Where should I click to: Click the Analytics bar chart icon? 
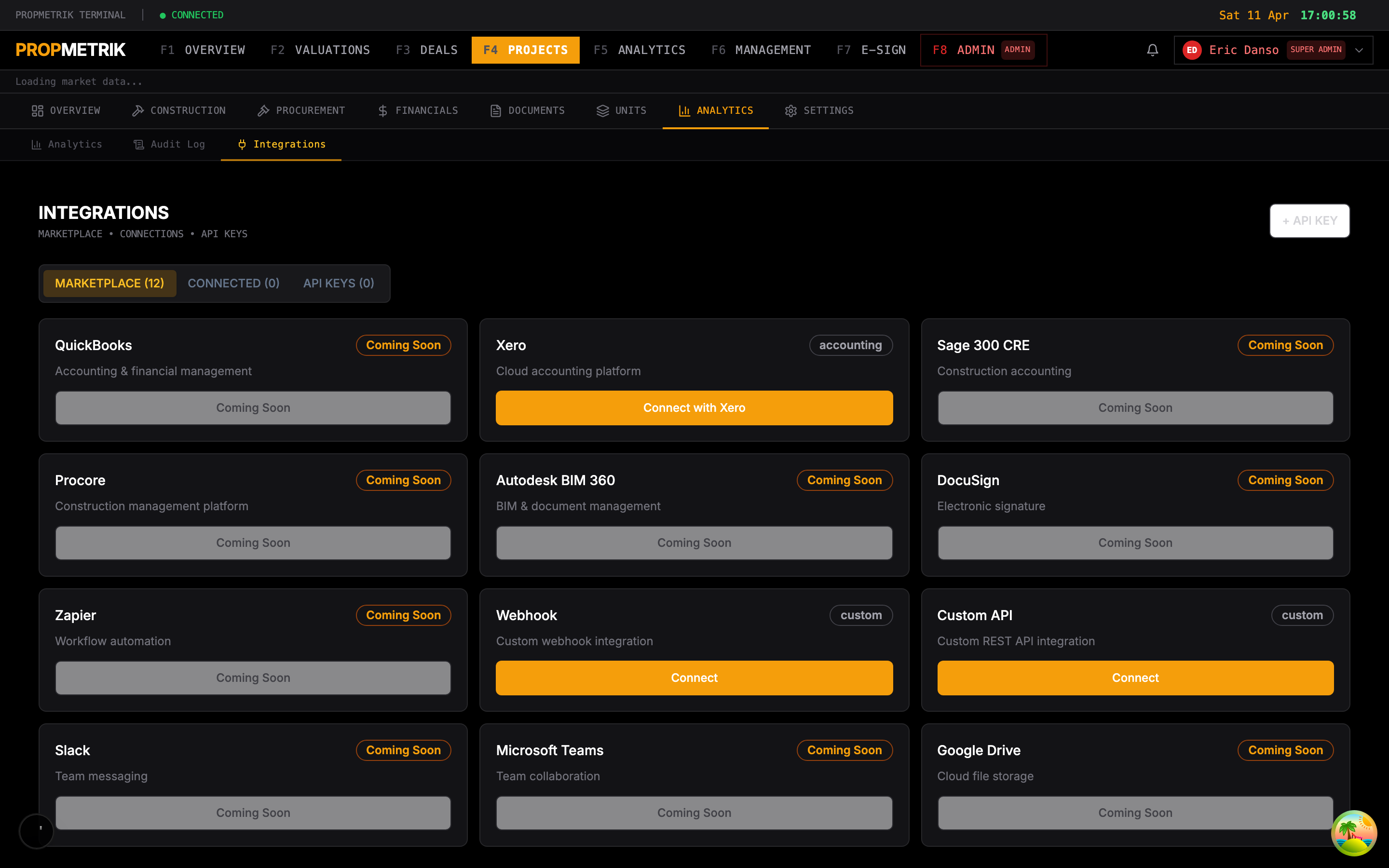[684, 111]
